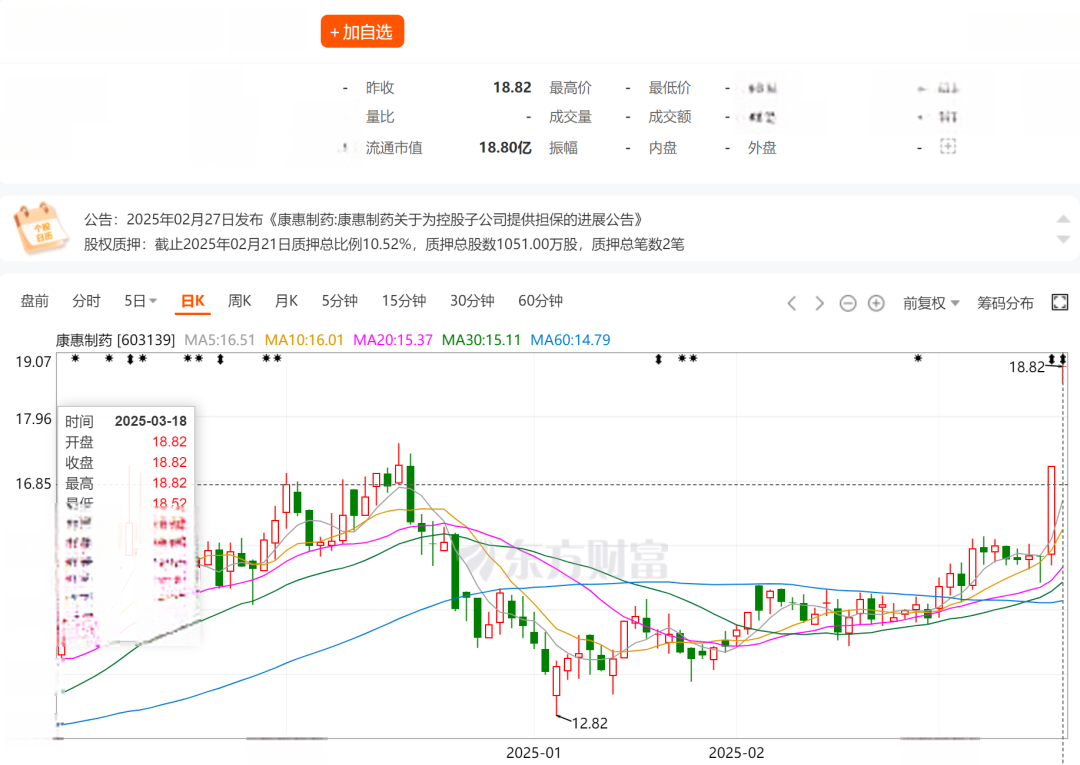The image size is (1080, 765).
Task: Select the 日K daily candlestick tab
Action: point(192,301)
